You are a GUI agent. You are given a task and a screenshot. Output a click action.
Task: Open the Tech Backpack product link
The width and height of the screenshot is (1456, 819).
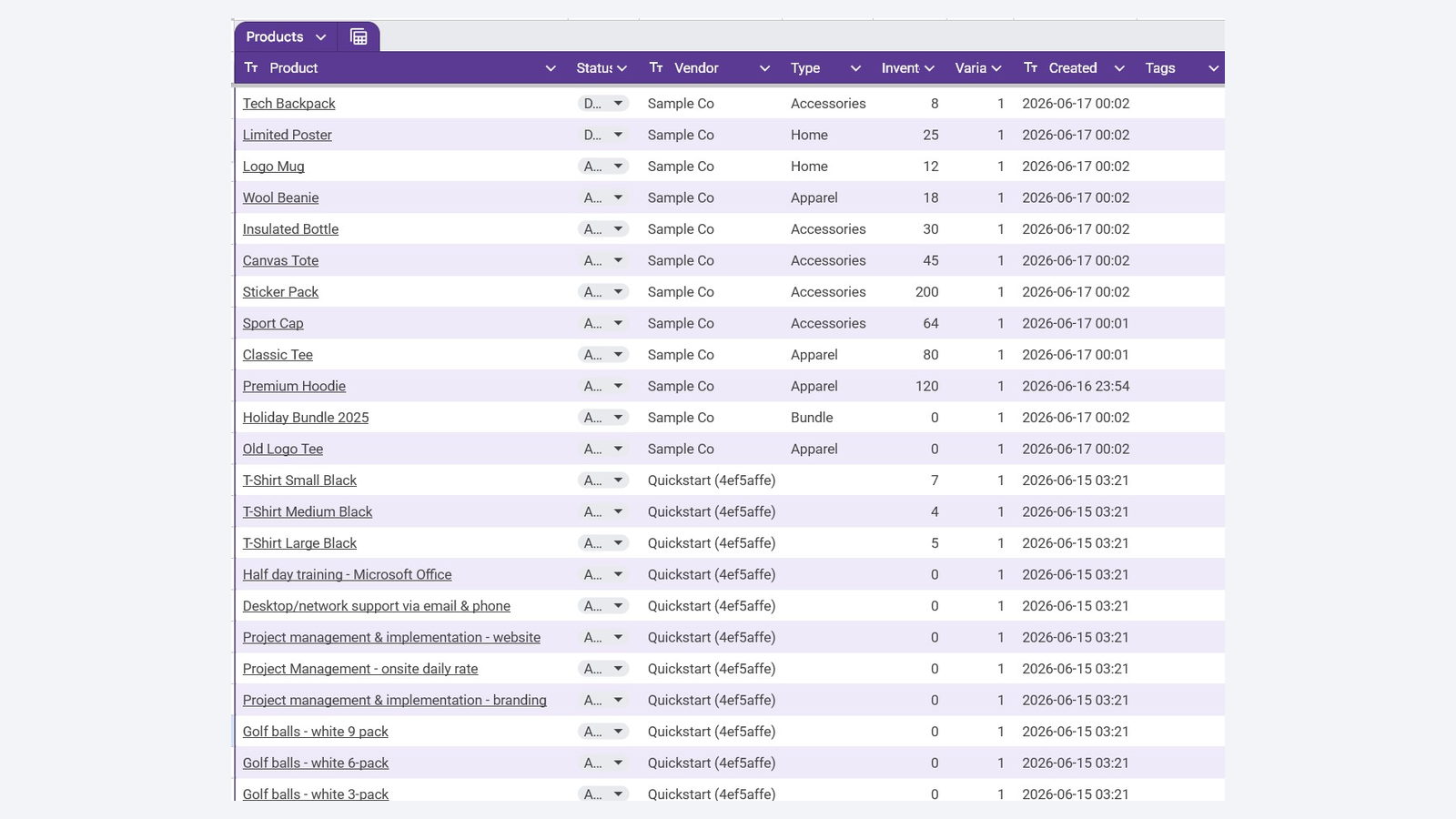click(x=288, y=104)
